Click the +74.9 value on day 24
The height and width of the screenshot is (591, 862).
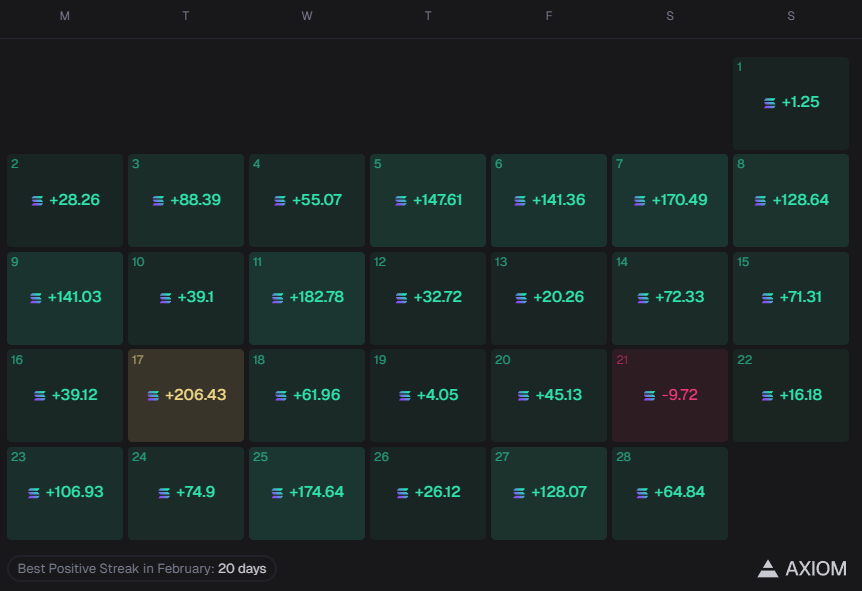coord(195,492)
